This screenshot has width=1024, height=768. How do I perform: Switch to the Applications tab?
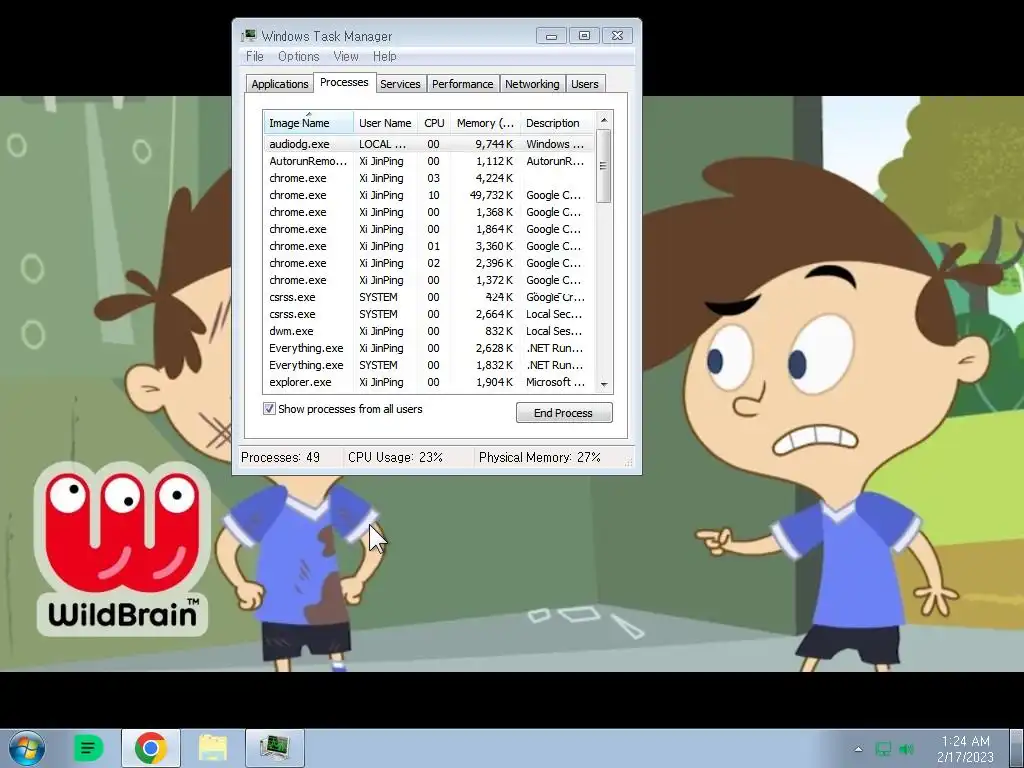pos(280,84)
